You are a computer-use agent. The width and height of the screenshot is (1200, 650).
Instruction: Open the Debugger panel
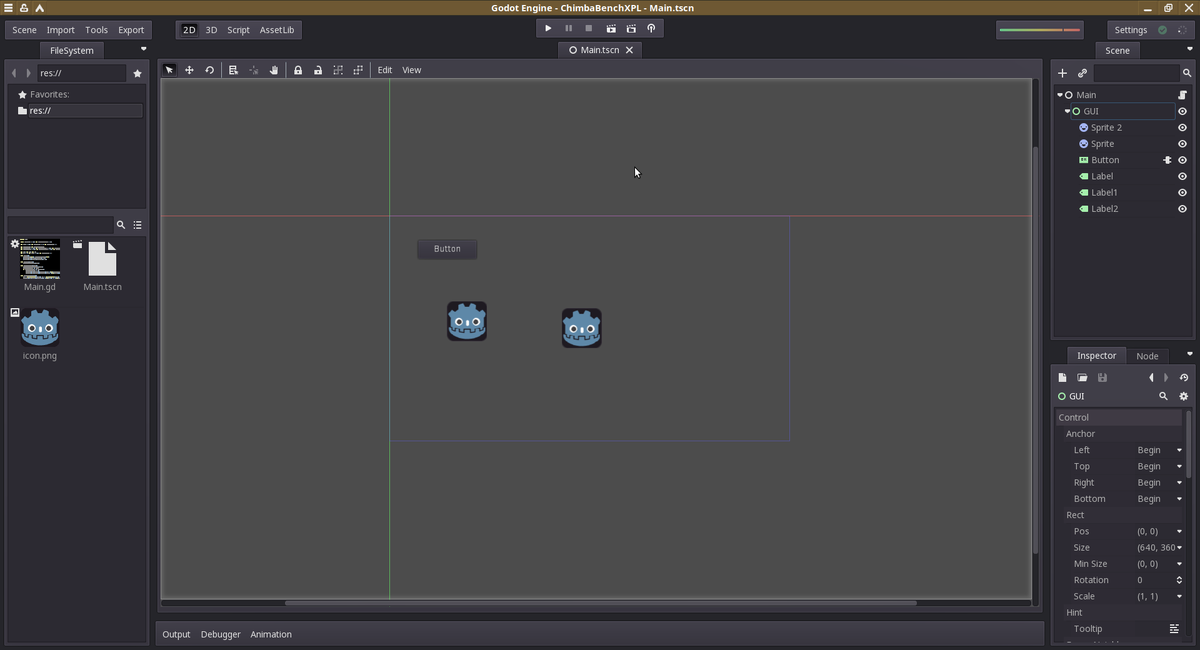pos(221,634)
